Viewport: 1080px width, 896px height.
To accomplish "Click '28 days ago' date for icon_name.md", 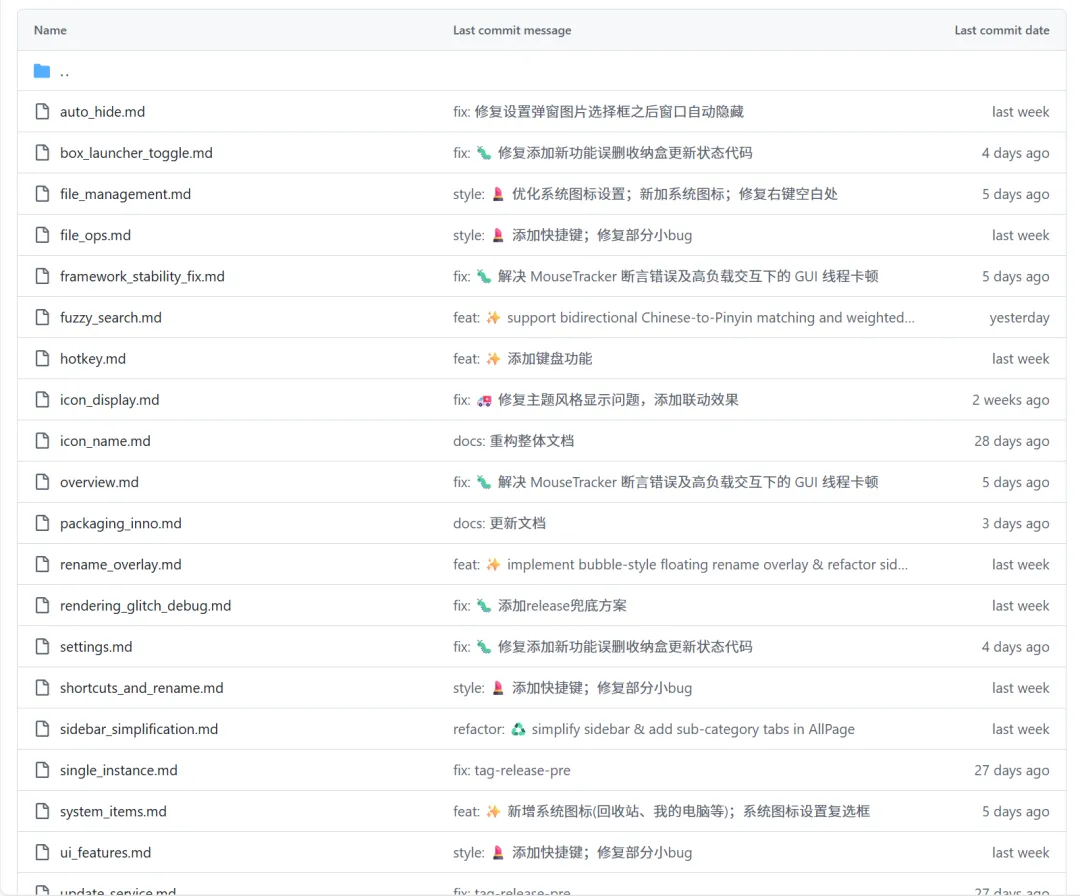I will click(x=1011, y=441).
